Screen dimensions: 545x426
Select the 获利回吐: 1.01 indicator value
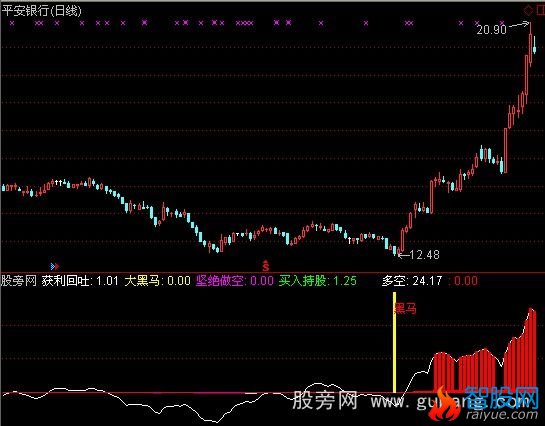point(80,281)
